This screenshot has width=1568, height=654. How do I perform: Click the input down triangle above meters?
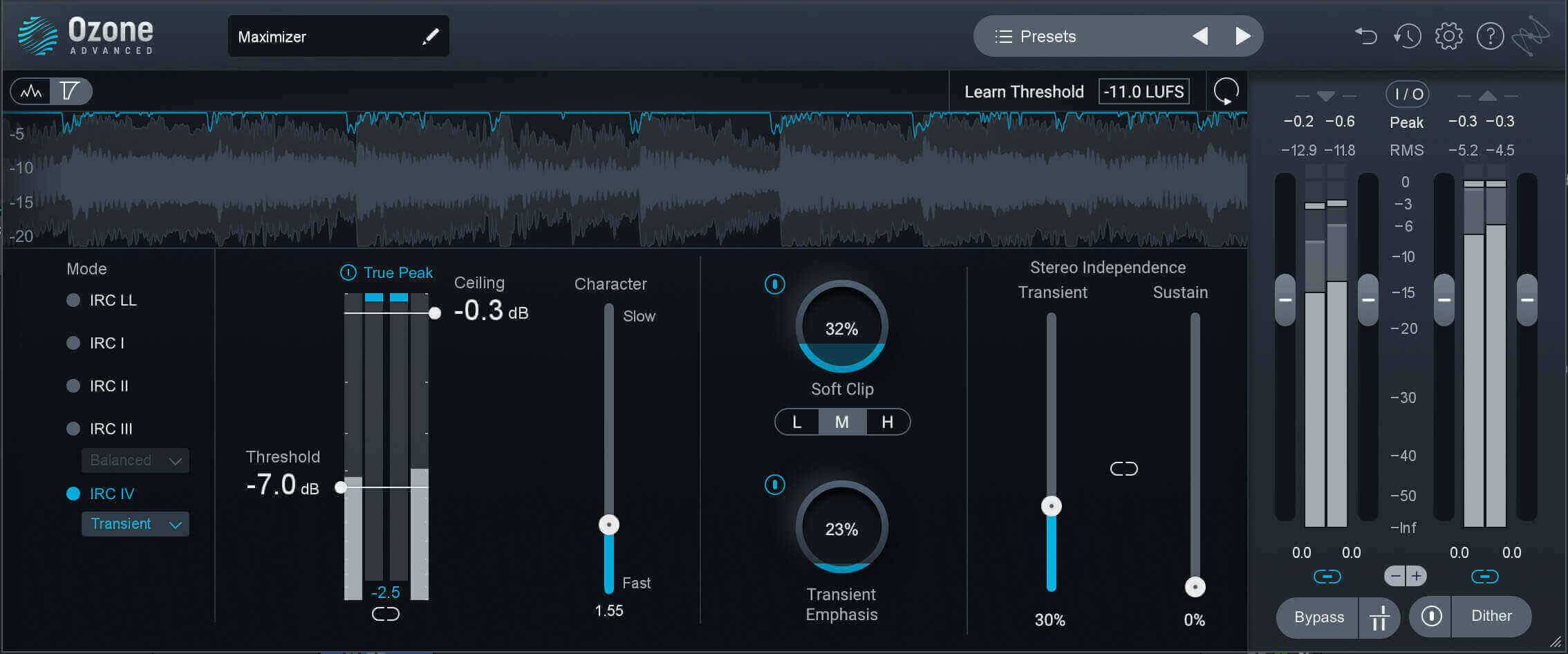[1325, 96]
